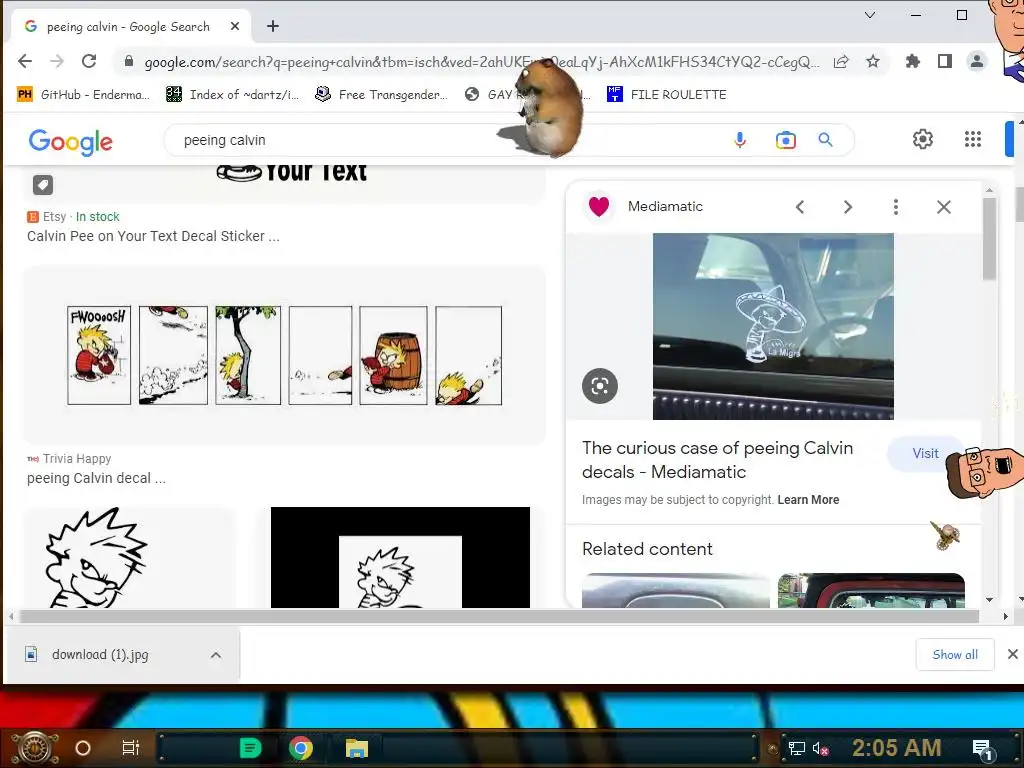Screen dimensions: 1024x768
Task: Close the Mediamatic preview panel
Action: point(944,207)
